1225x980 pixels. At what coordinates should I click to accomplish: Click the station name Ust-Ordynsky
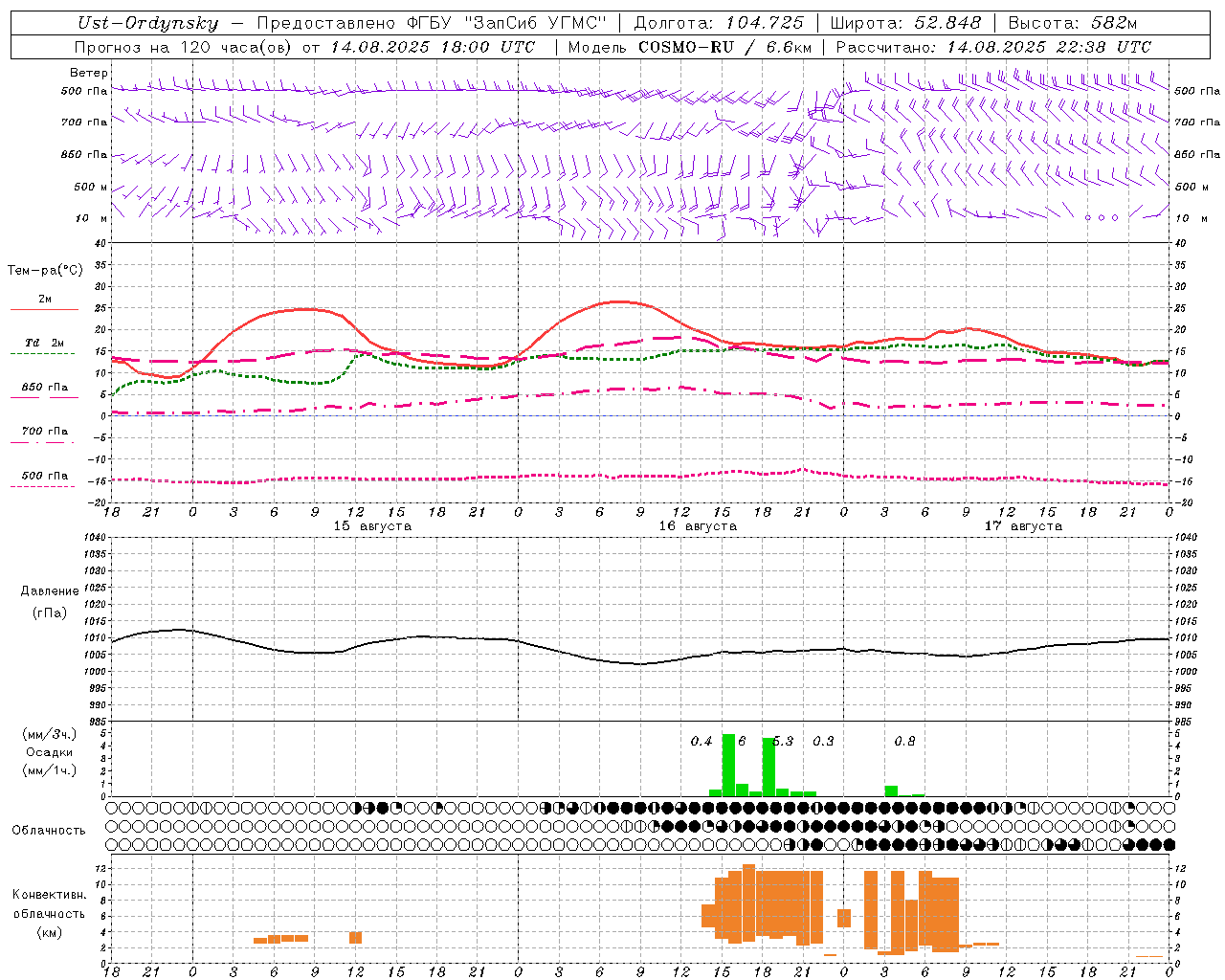coord(147,24)
